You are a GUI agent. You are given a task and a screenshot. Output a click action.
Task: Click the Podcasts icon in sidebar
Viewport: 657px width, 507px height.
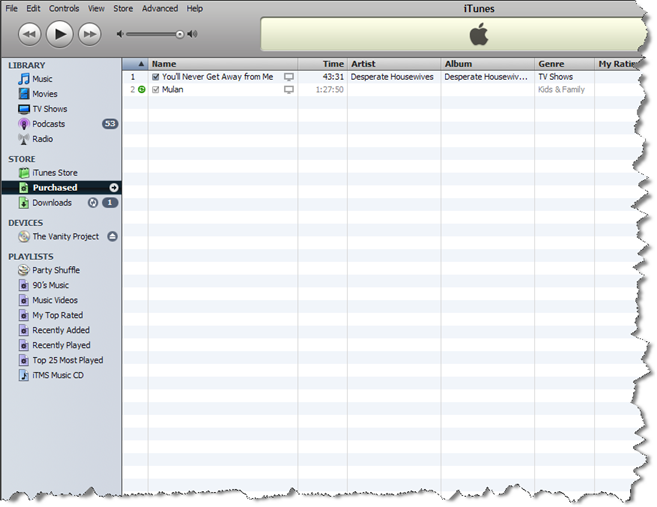click(24, 124)
